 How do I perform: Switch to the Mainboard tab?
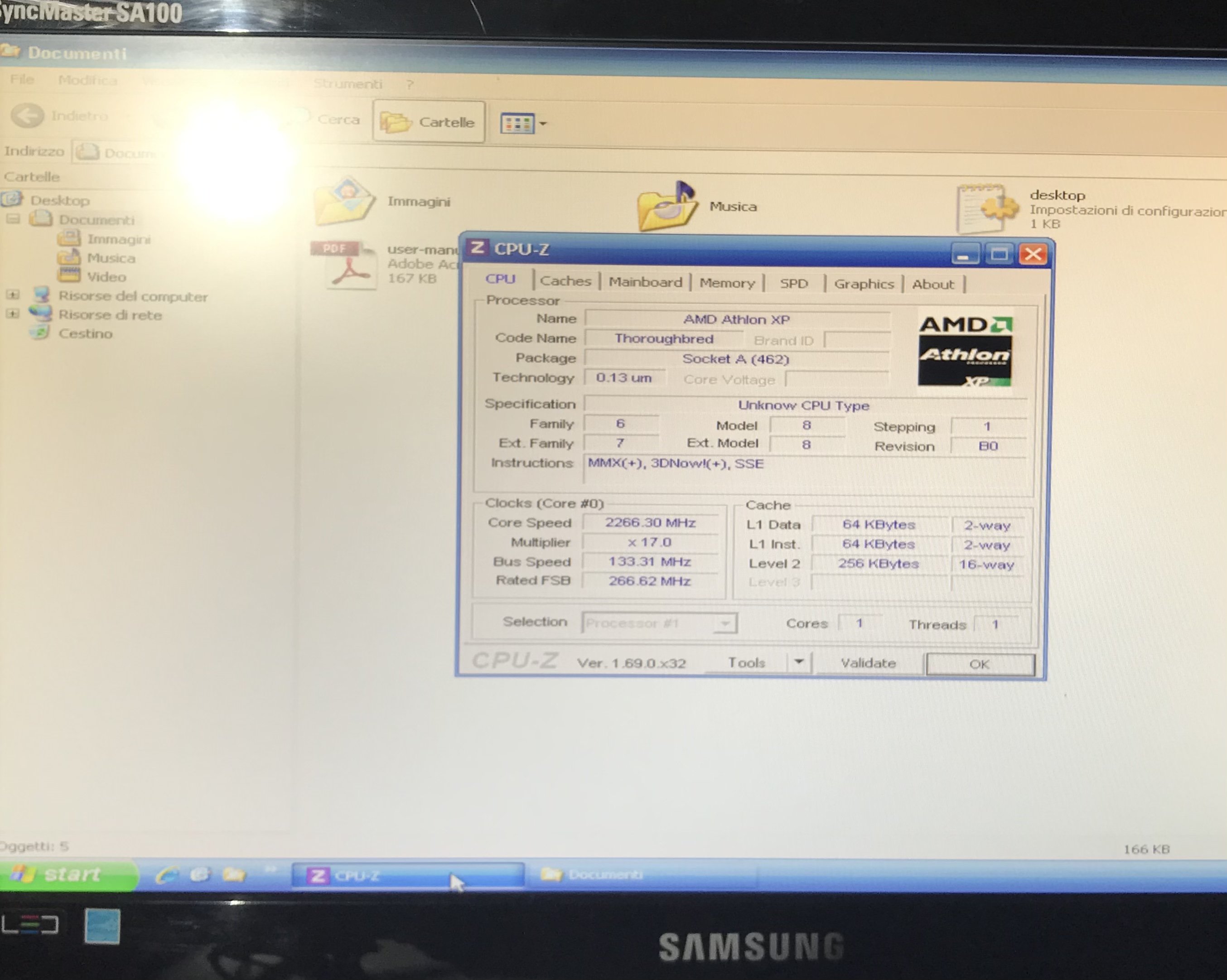coord(645,282)
